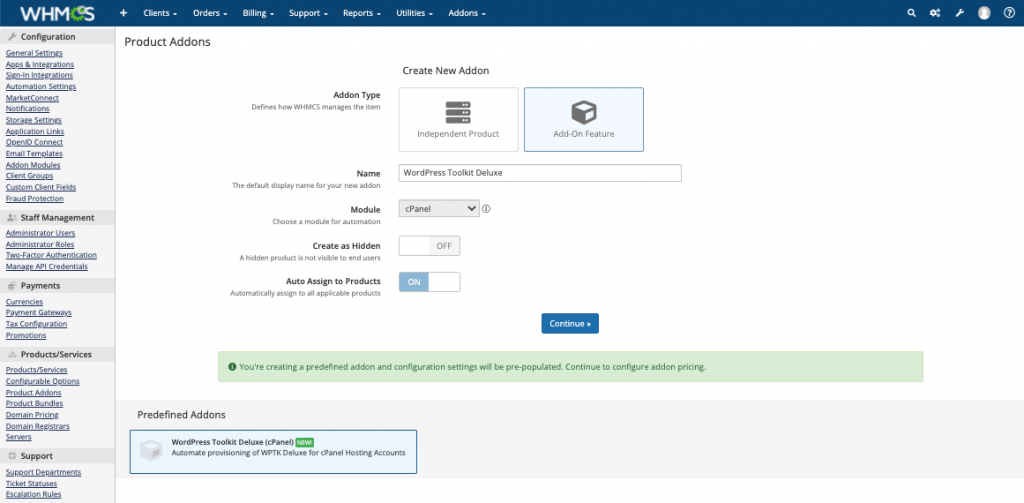Open Manage API Credentials link
Viewport: 1024px width, 503px height.
[x=46, y=267]
